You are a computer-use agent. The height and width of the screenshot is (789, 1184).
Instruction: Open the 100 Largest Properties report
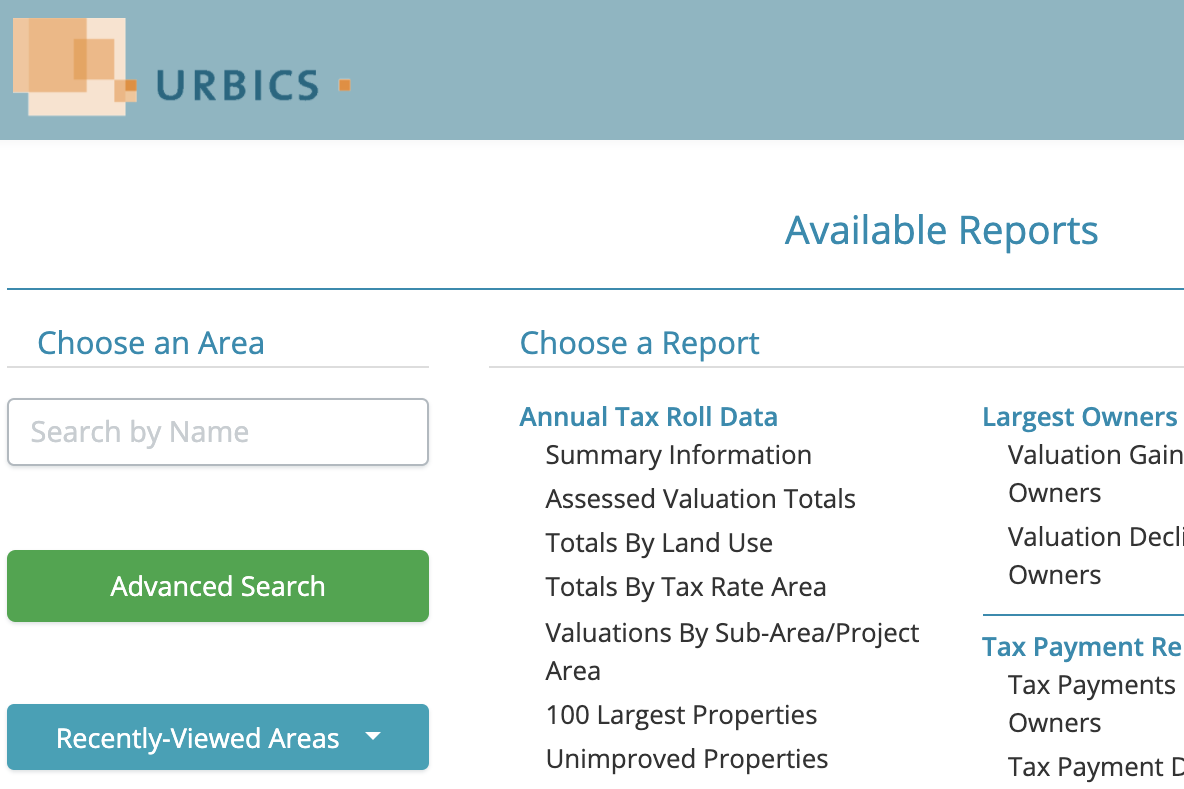click(681, 715)
